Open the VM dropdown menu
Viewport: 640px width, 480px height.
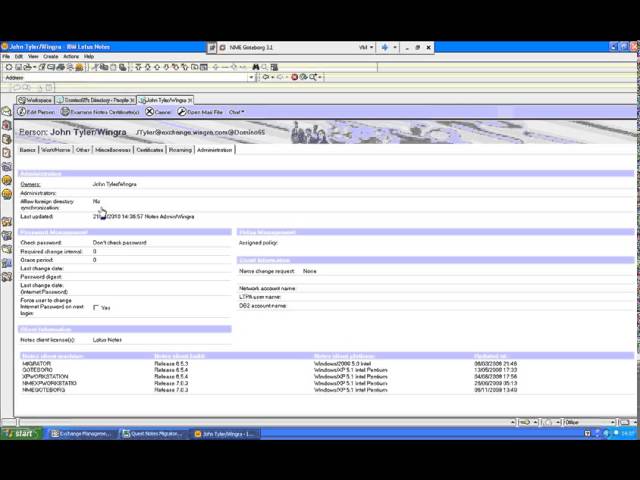[366, 47]
